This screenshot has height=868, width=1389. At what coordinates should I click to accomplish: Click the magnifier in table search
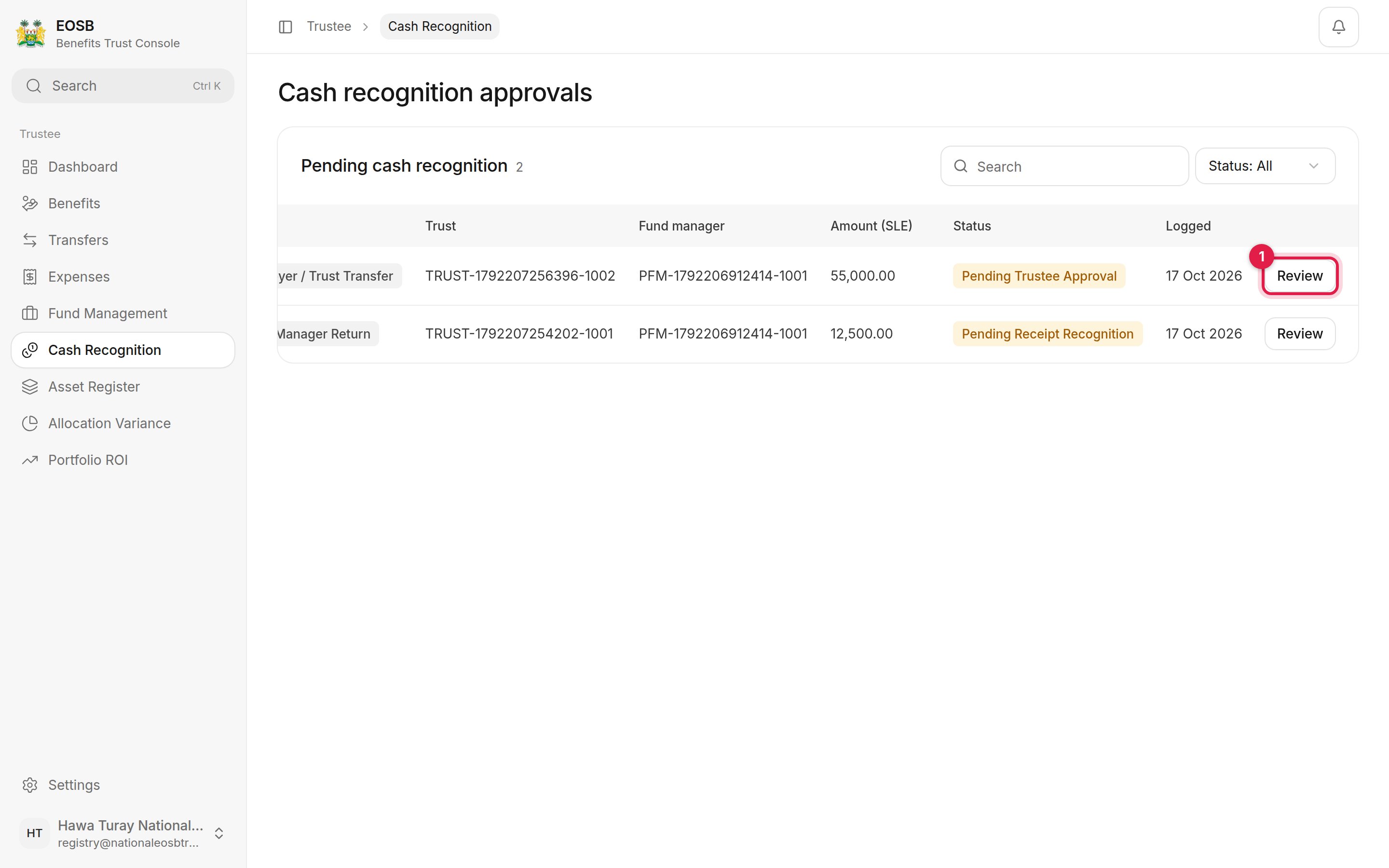pyautogui.click(x=960, y=166)
